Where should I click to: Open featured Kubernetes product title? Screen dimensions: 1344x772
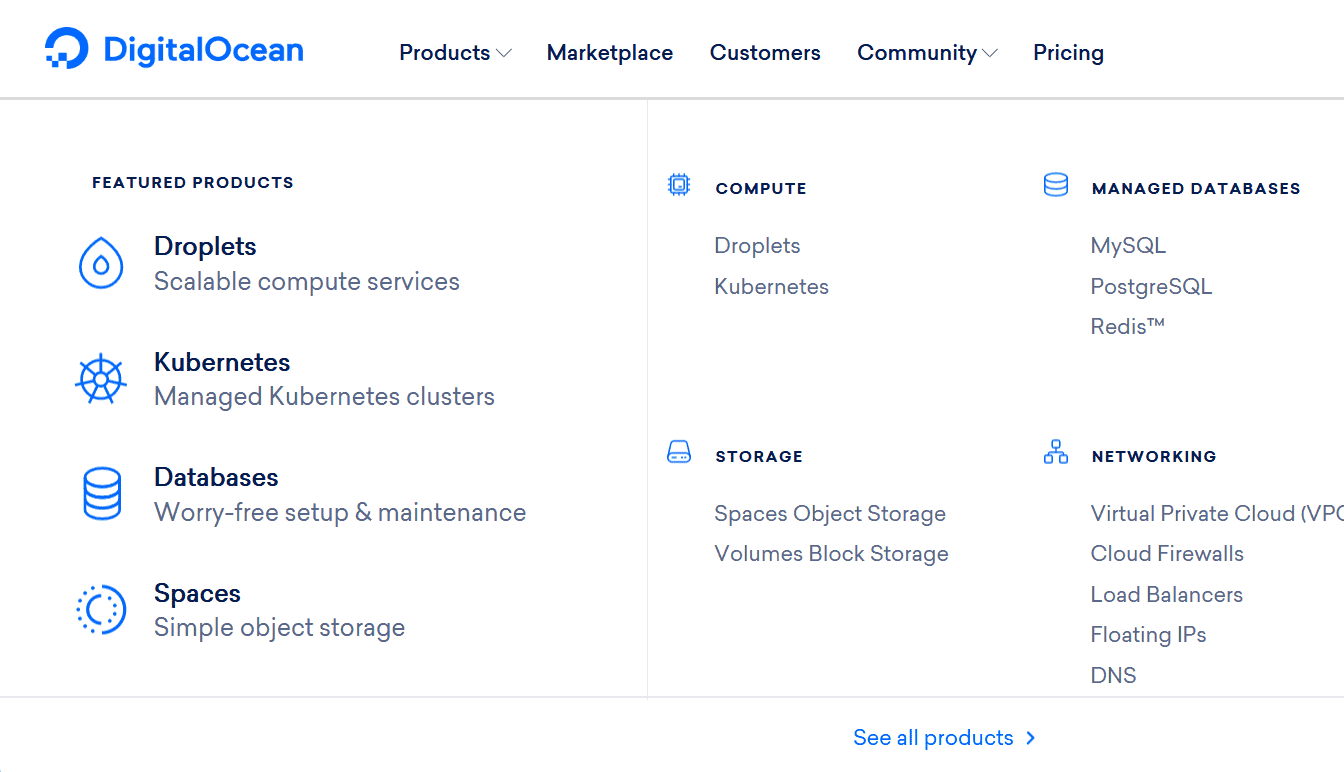(x=222, y=362)
